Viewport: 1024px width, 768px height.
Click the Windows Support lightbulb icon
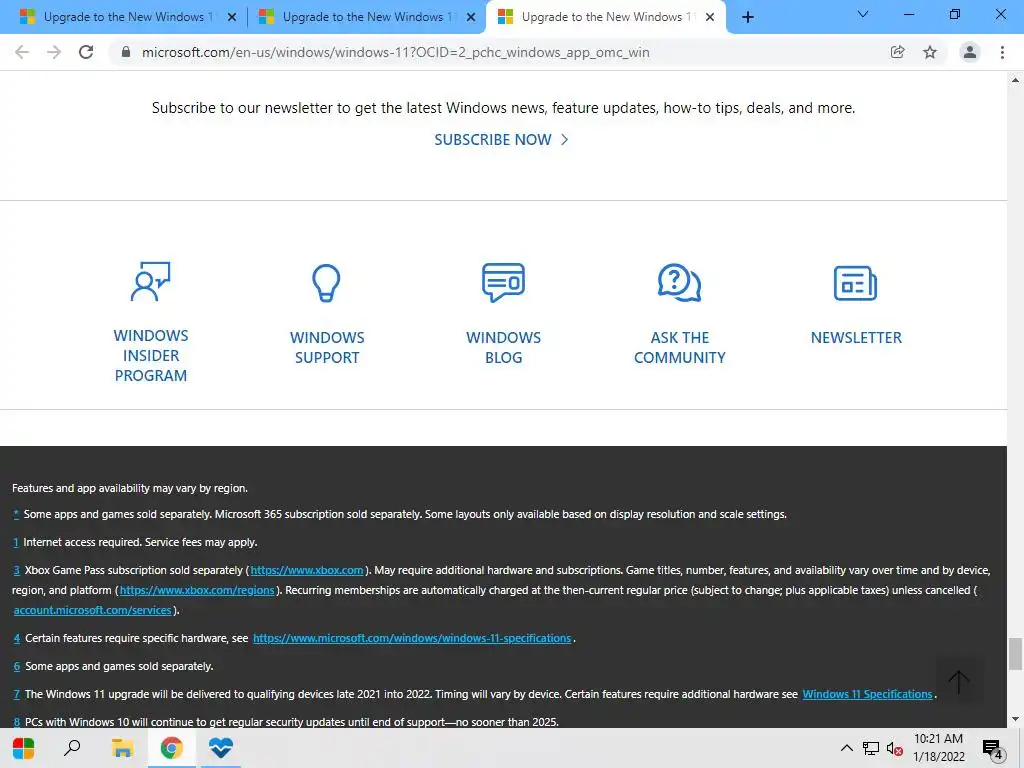coord(326,283)
